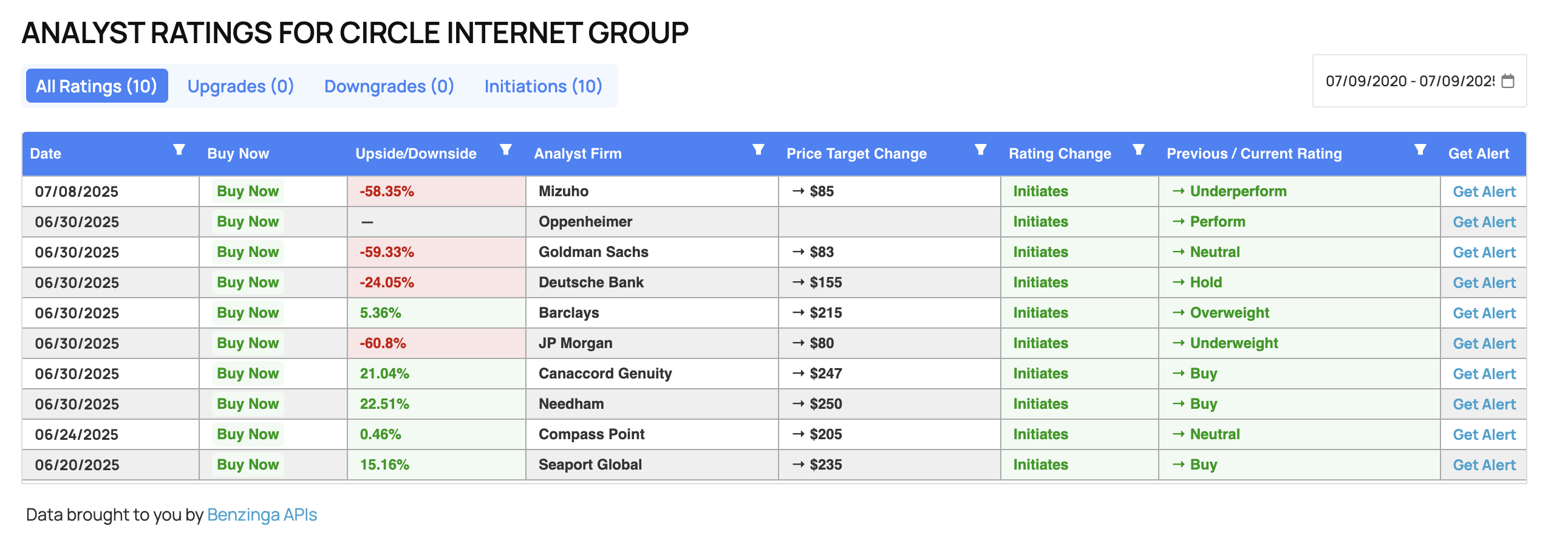The height and width of the screenshot is (537, 1568).
Task: Select the Barclays analyst firm cell
Action: (x=652, y=313)
